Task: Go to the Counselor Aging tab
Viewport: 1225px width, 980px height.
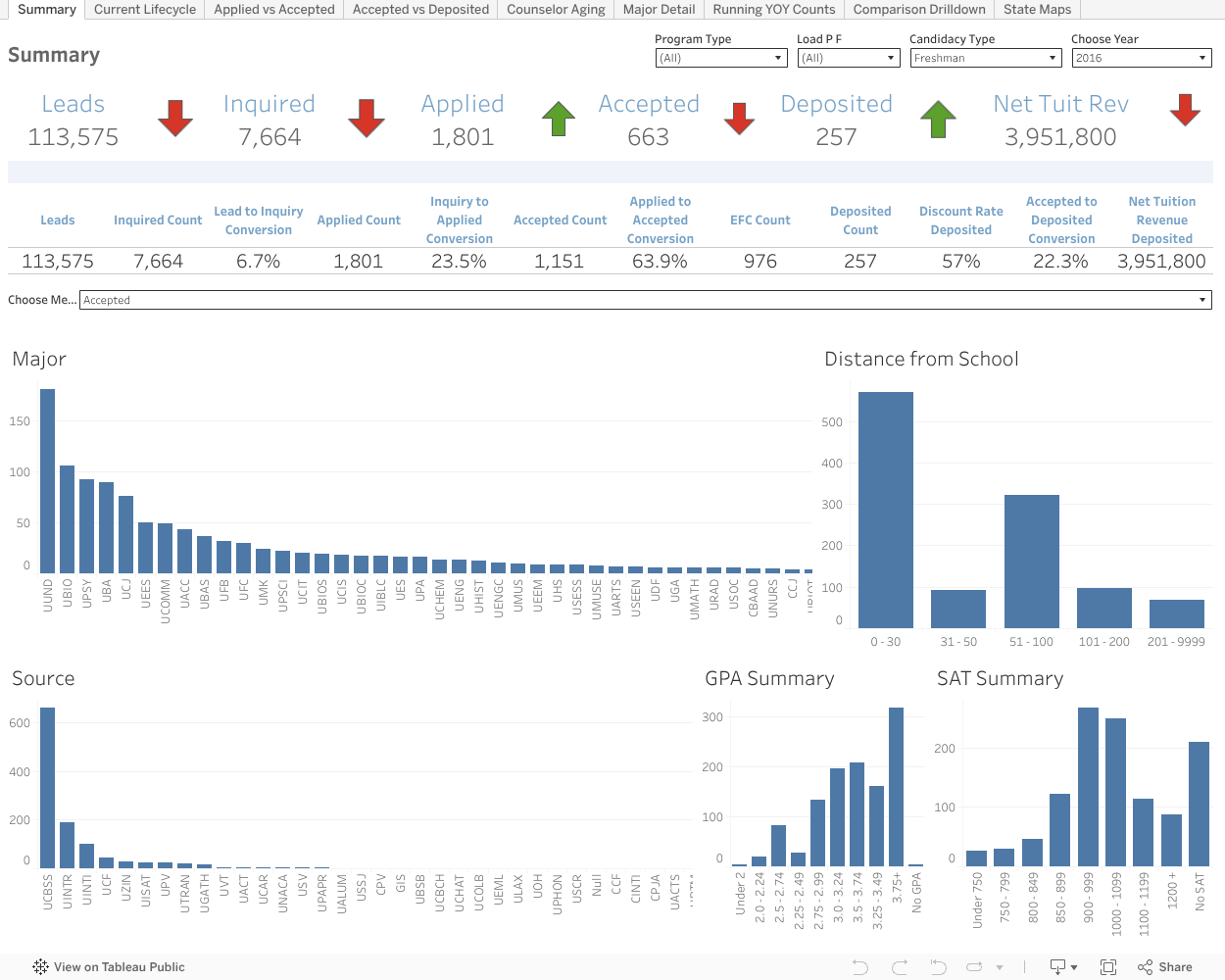Action: click(556, 10)
